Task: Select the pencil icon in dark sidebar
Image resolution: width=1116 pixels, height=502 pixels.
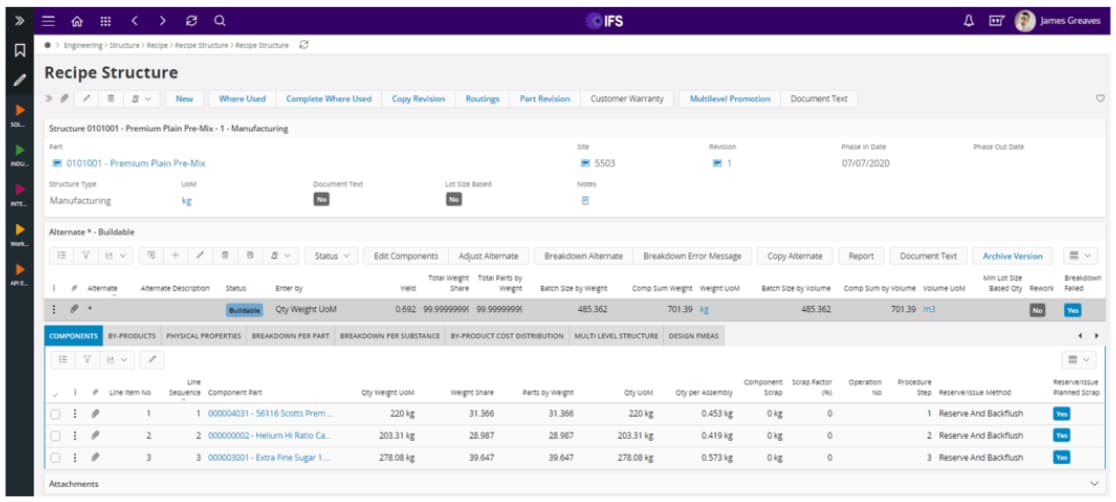Action: pyautogui.click(x=20, y=80)
